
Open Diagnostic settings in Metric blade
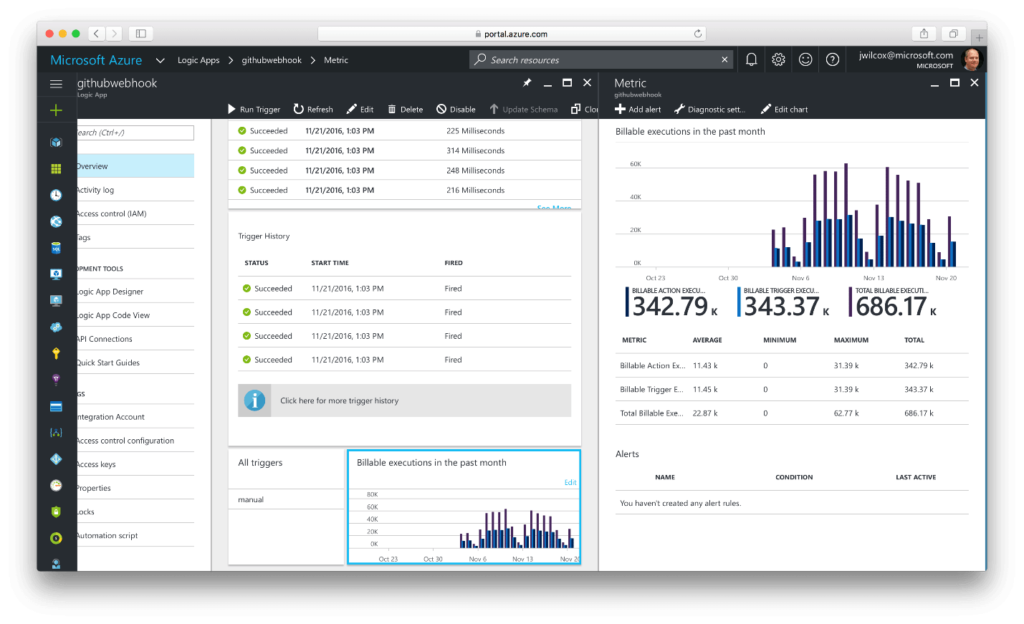point(710,110)
